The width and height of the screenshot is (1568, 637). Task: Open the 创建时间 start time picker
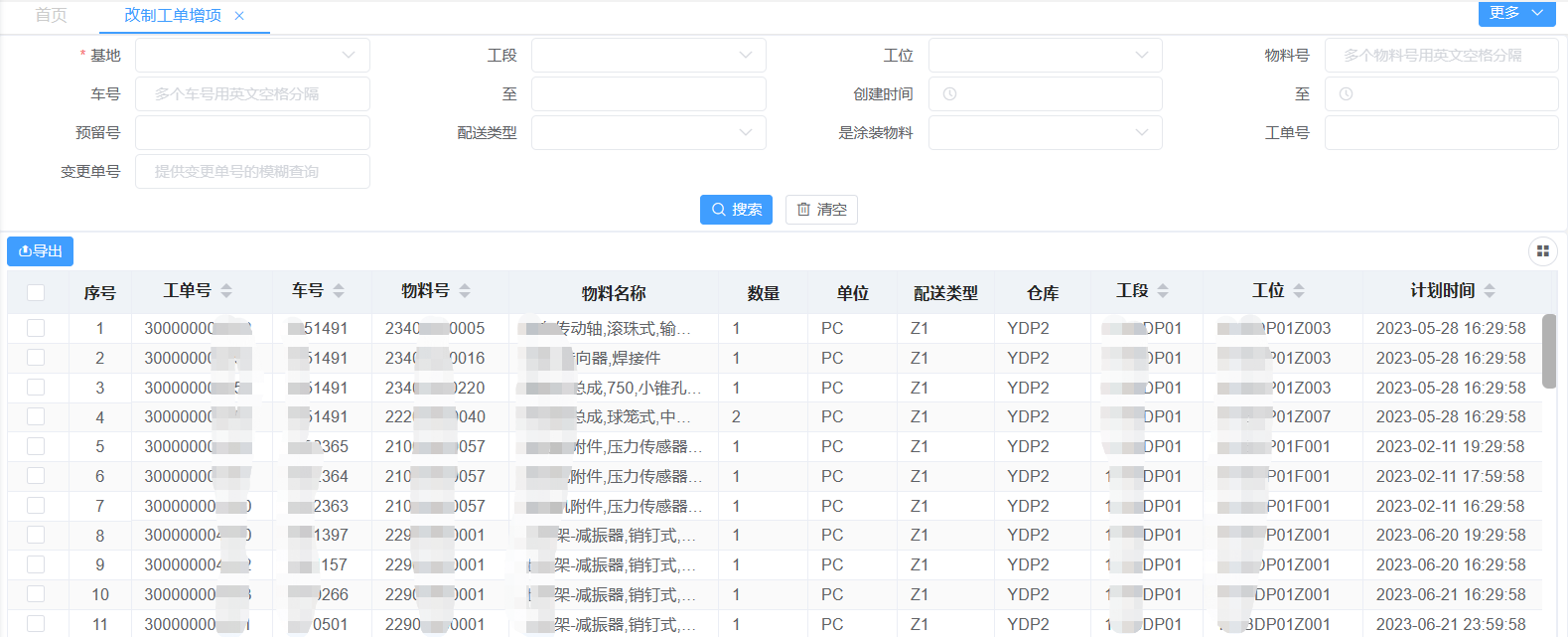pyautogui.click(x=1045, y=94)
